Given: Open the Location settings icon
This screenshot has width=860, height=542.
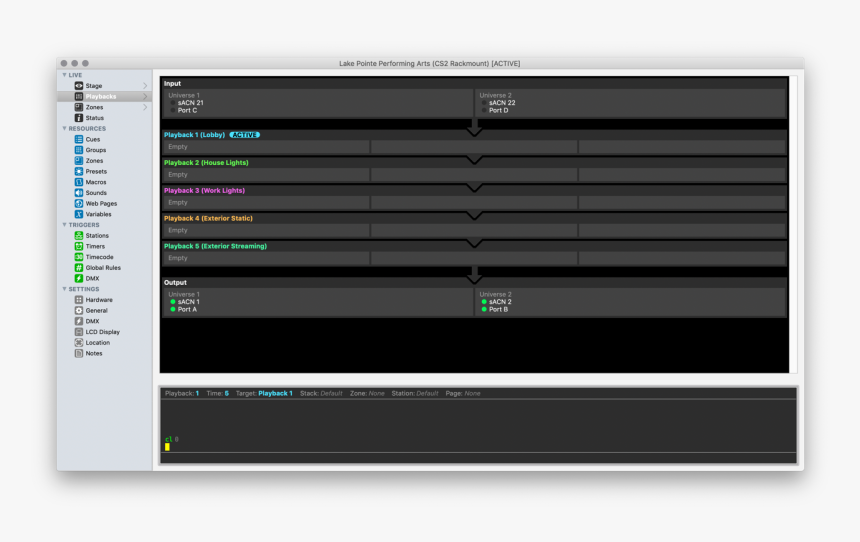Looking at the screenshot, I should pyautogui.click(x=79, y=342).
